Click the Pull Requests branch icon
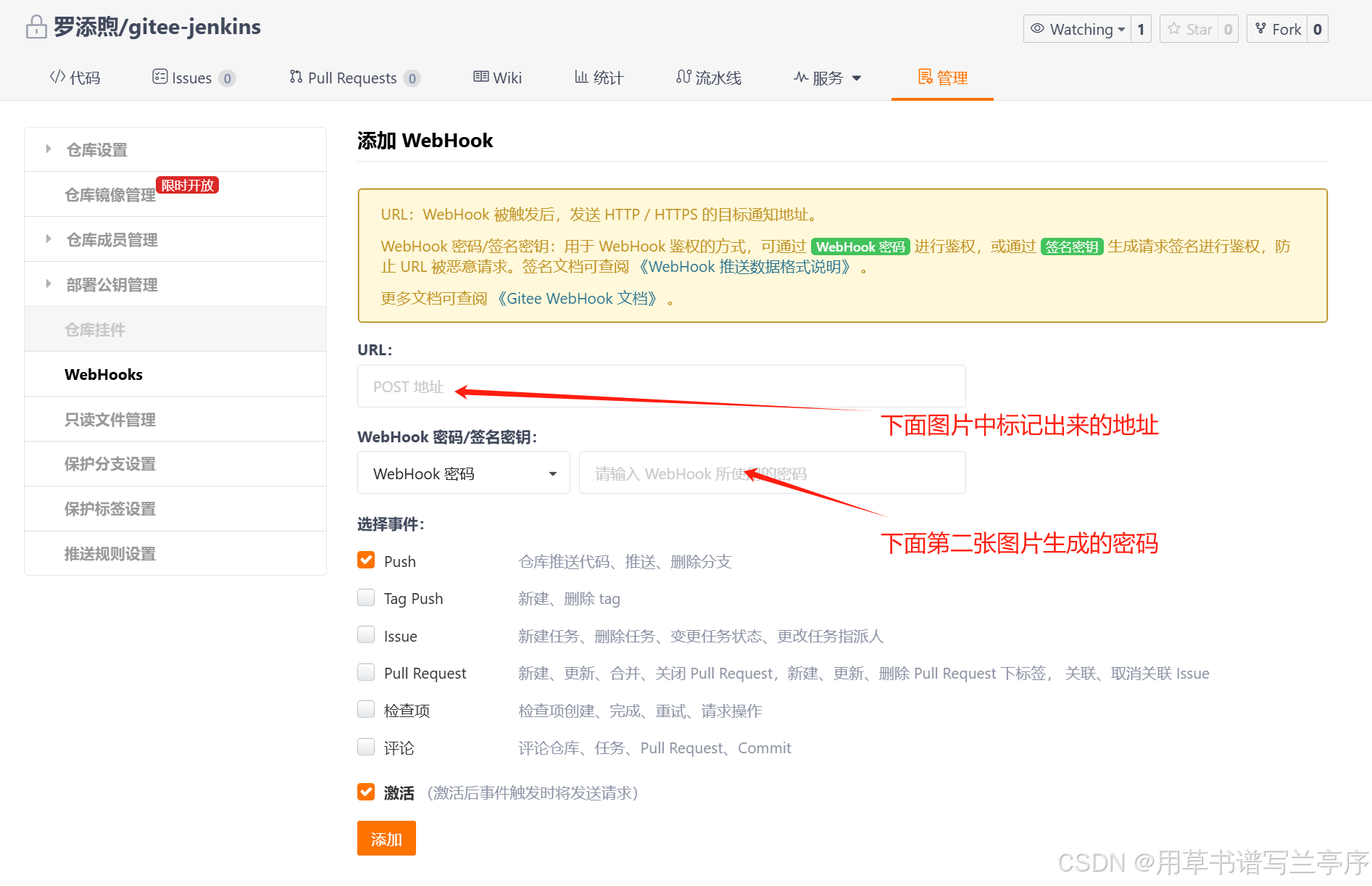 (296, 77)
